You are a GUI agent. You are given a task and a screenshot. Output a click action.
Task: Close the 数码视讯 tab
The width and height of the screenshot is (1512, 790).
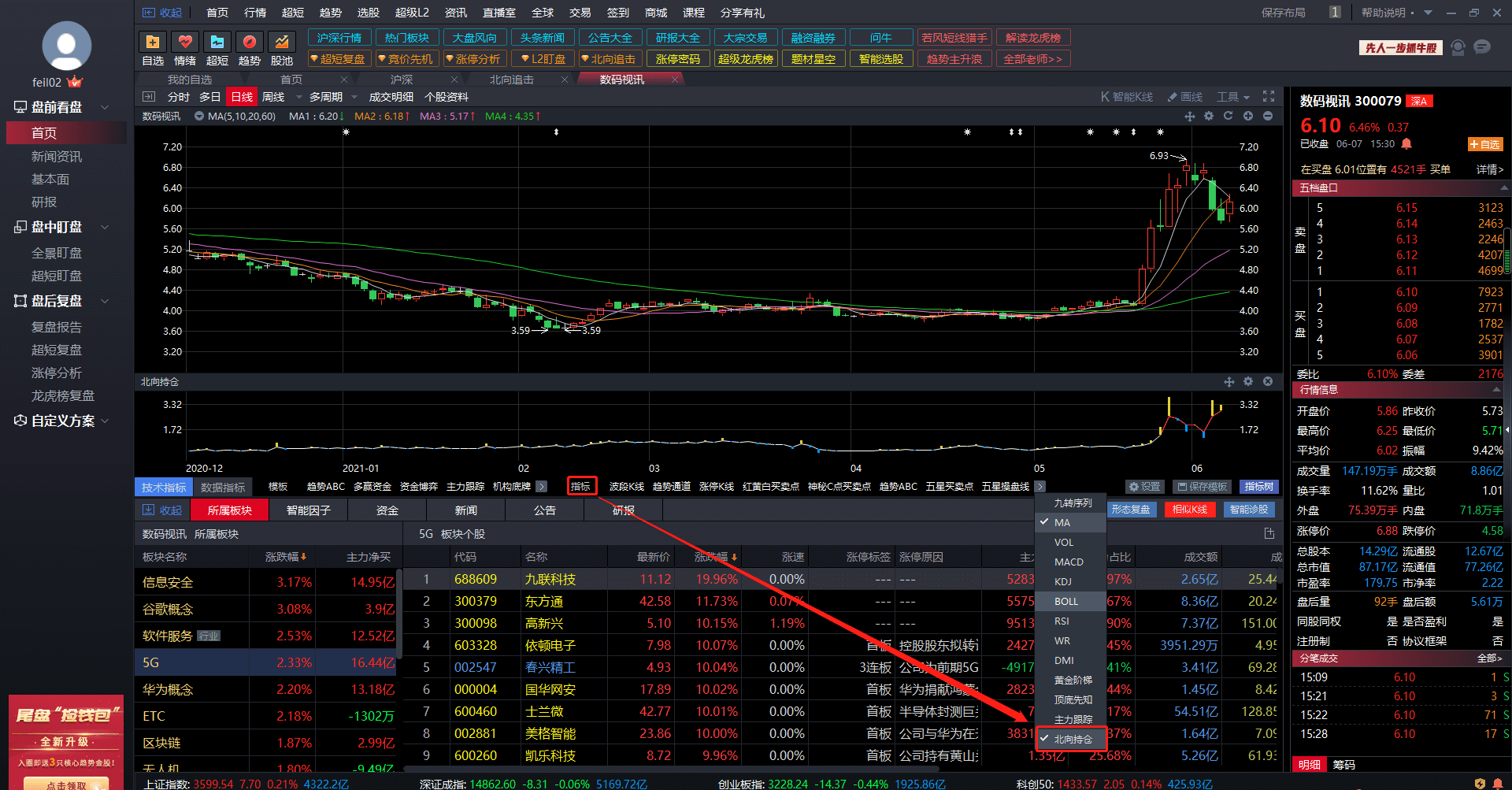tap(675, 80)
